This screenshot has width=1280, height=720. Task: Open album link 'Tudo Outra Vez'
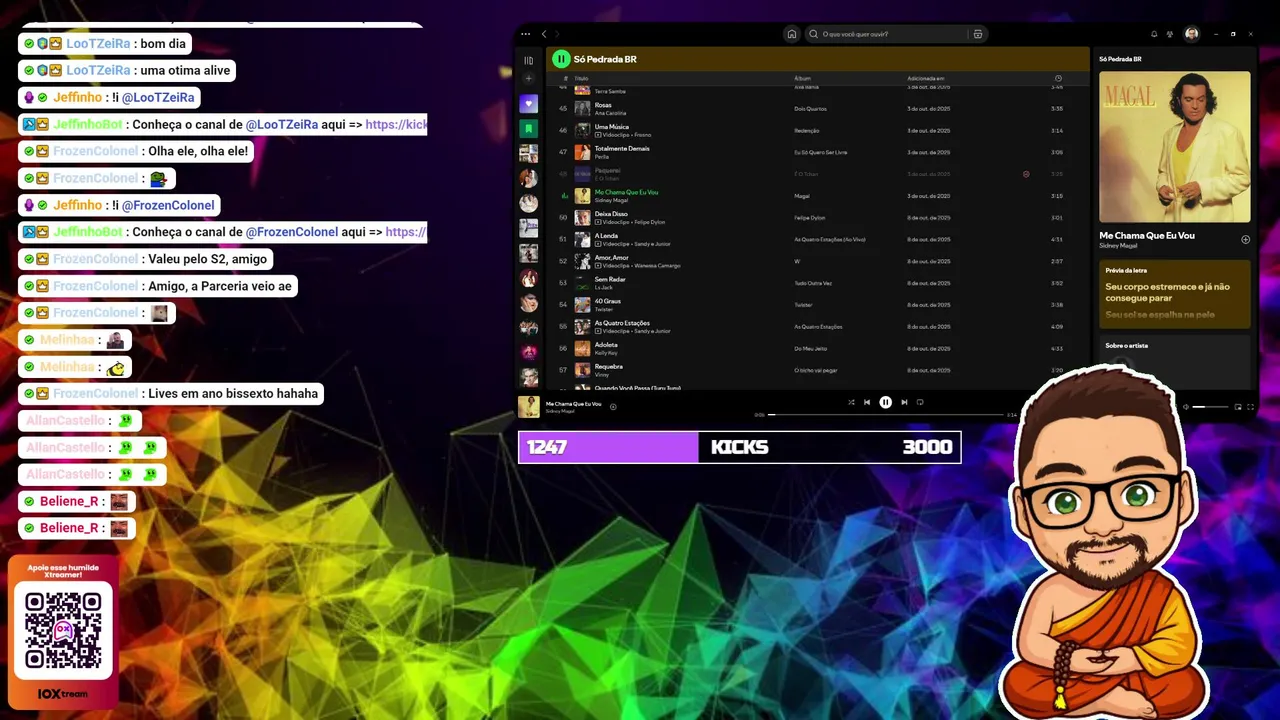[813, 283]
